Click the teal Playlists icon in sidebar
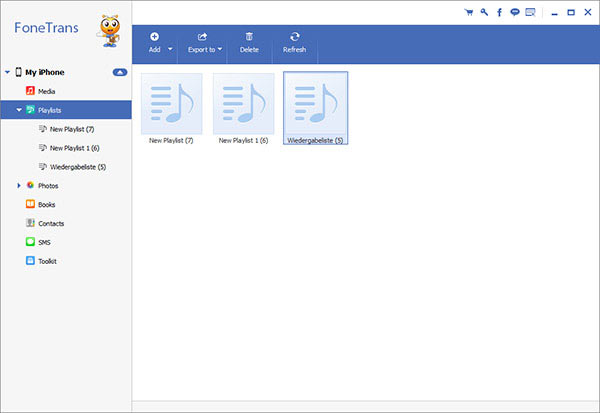This screenshot has height=413, width=600. click(x=30, y=110)
